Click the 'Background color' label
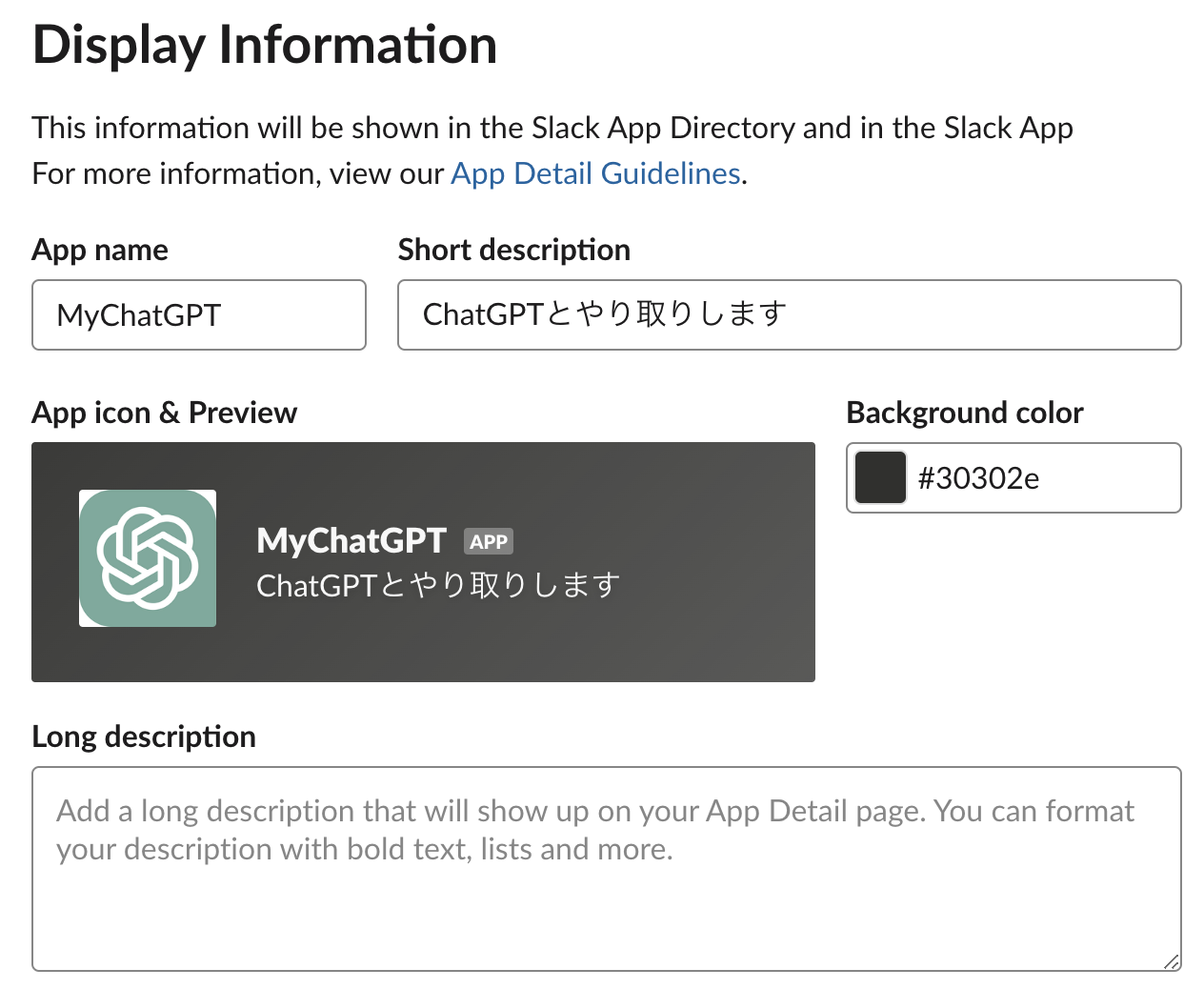This screenshot has width=1204, height=989. coord(965,413)
